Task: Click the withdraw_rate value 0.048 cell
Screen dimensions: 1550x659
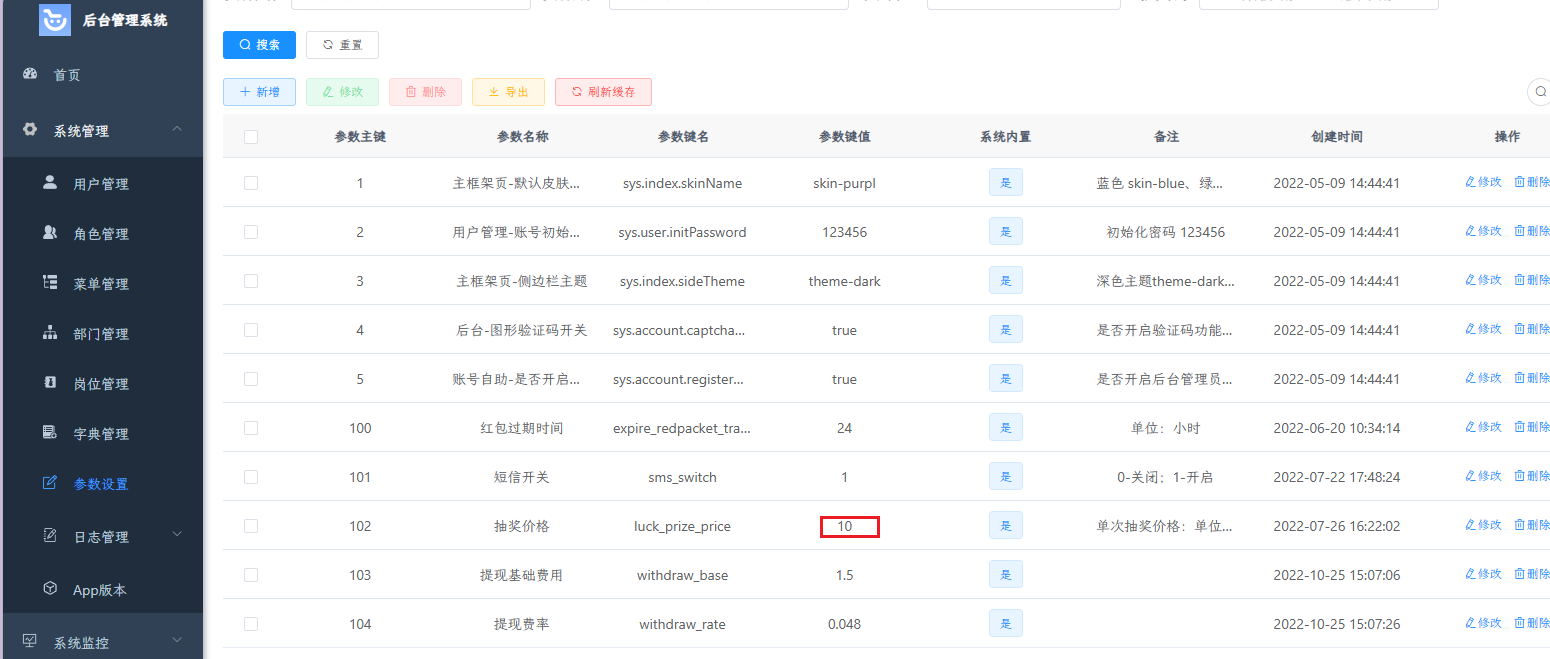Action: point(845,624)
